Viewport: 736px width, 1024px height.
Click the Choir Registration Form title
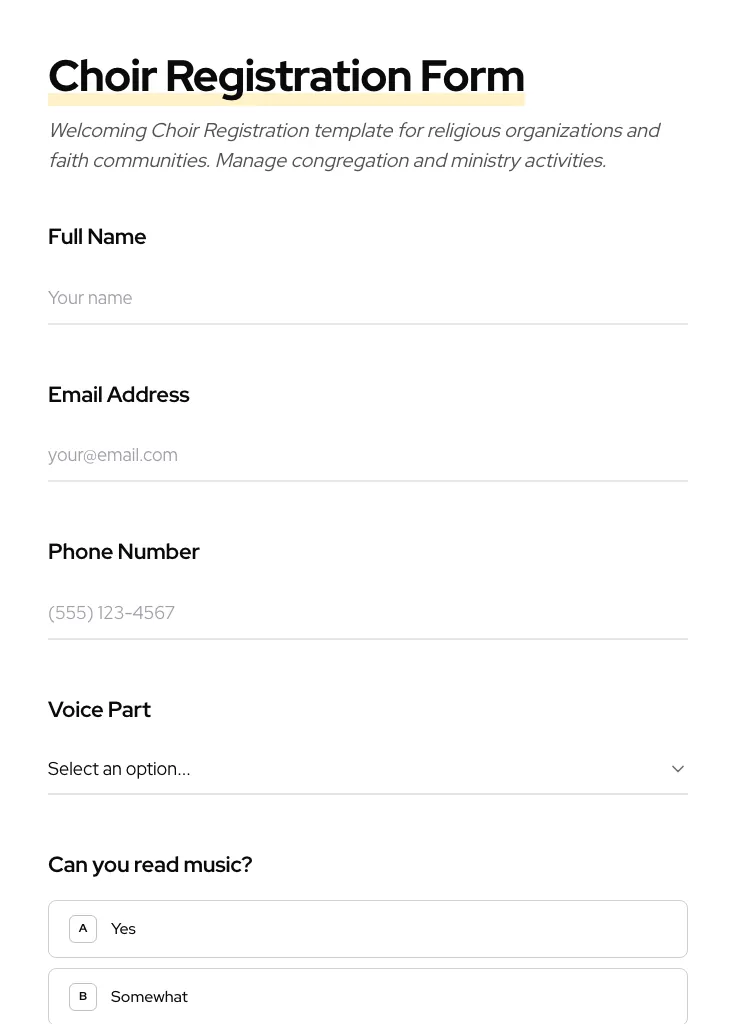(x=286, y=76)
